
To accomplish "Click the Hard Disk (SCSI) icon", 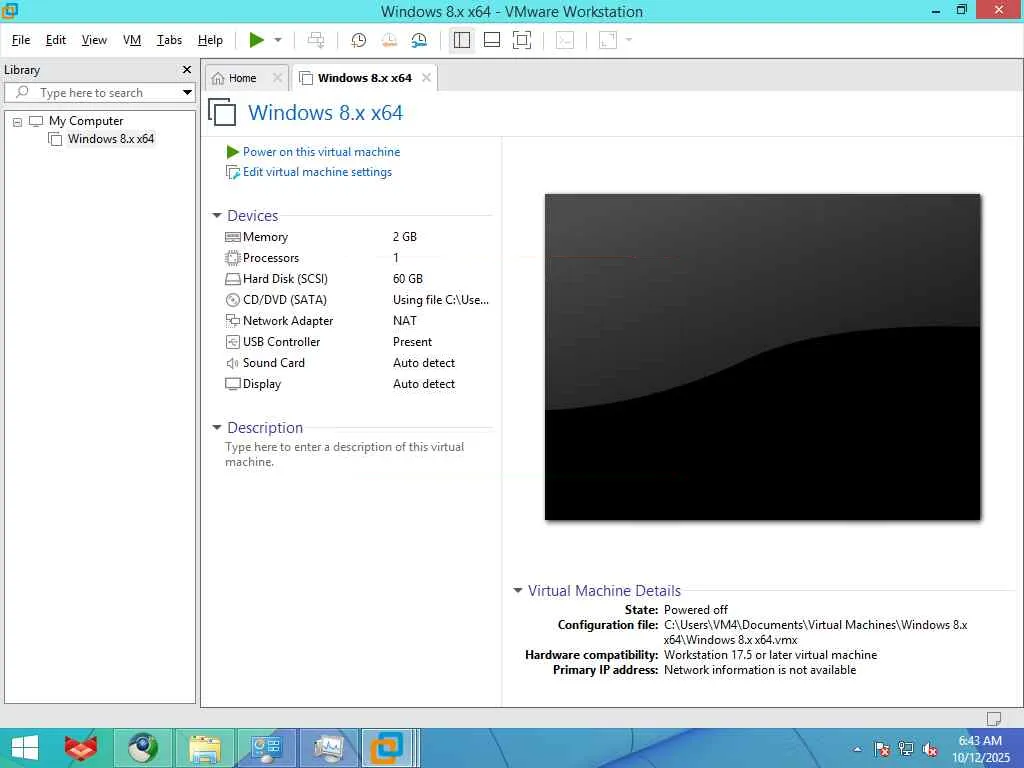I will click(x=232, y=279).
